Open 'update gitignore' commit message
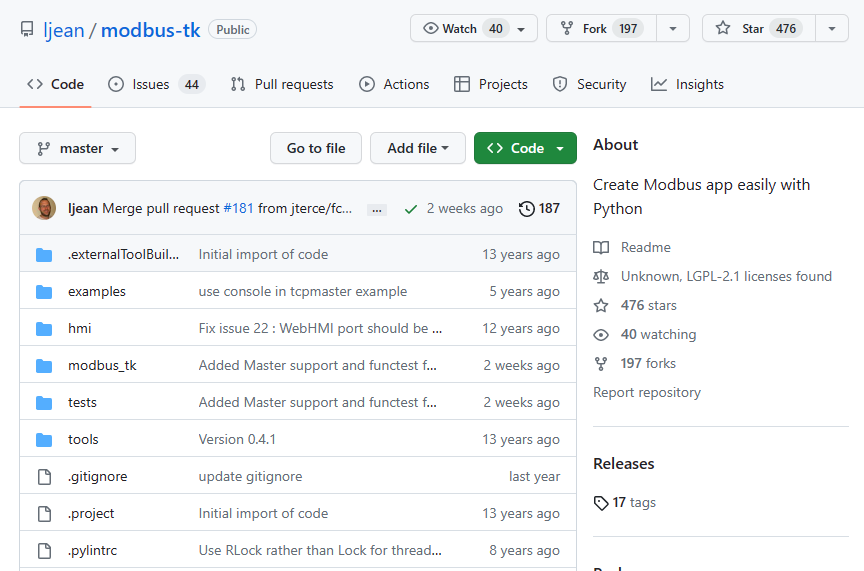 (x=250, y=476)
